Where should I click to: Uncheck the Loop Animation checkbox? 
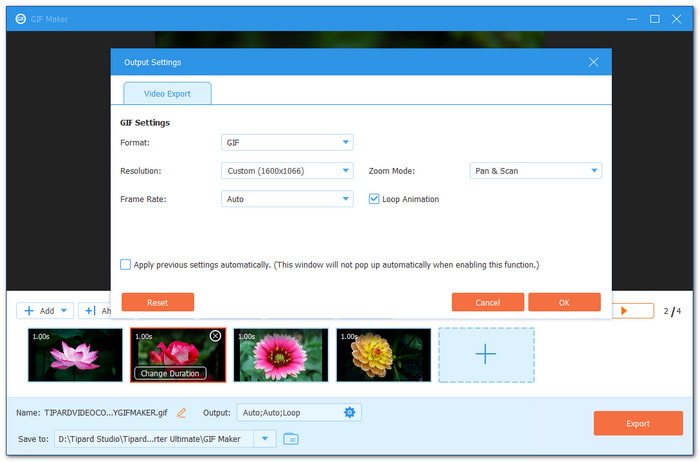pos(374,199)
